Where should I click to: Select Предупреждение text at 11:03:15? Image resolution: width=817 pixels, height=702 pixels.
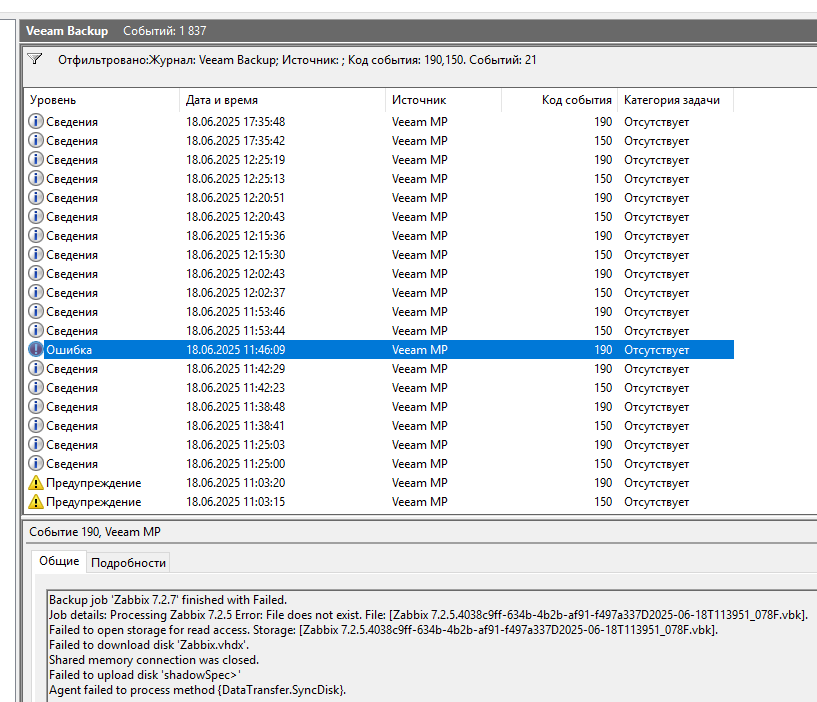[93, 502]
